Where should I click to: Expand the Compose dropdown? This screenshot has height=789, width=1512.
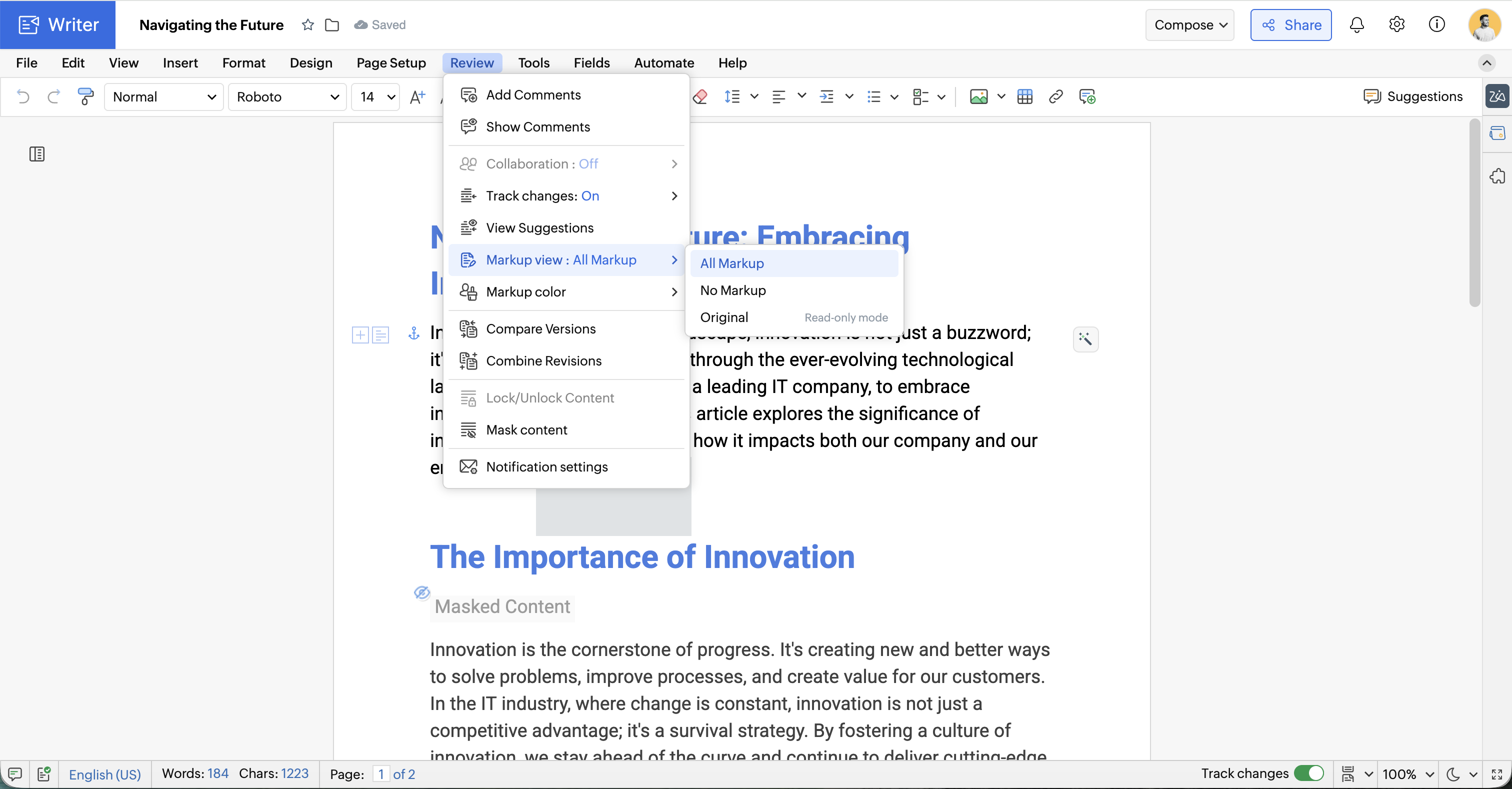(1190, 24)
